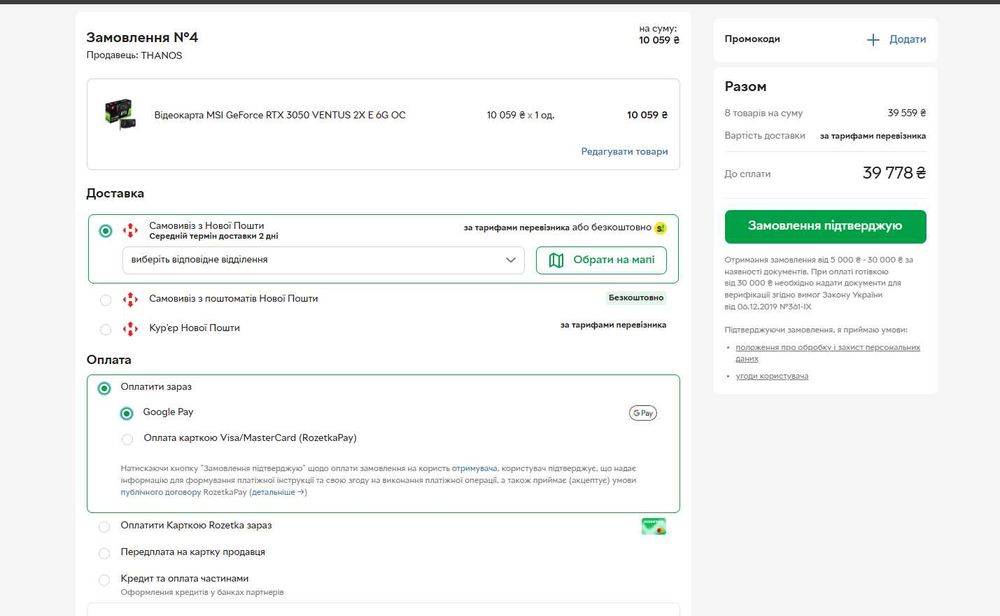Click the Замовлення №4 heading
1000x616 pixels.
coord(142,38)
